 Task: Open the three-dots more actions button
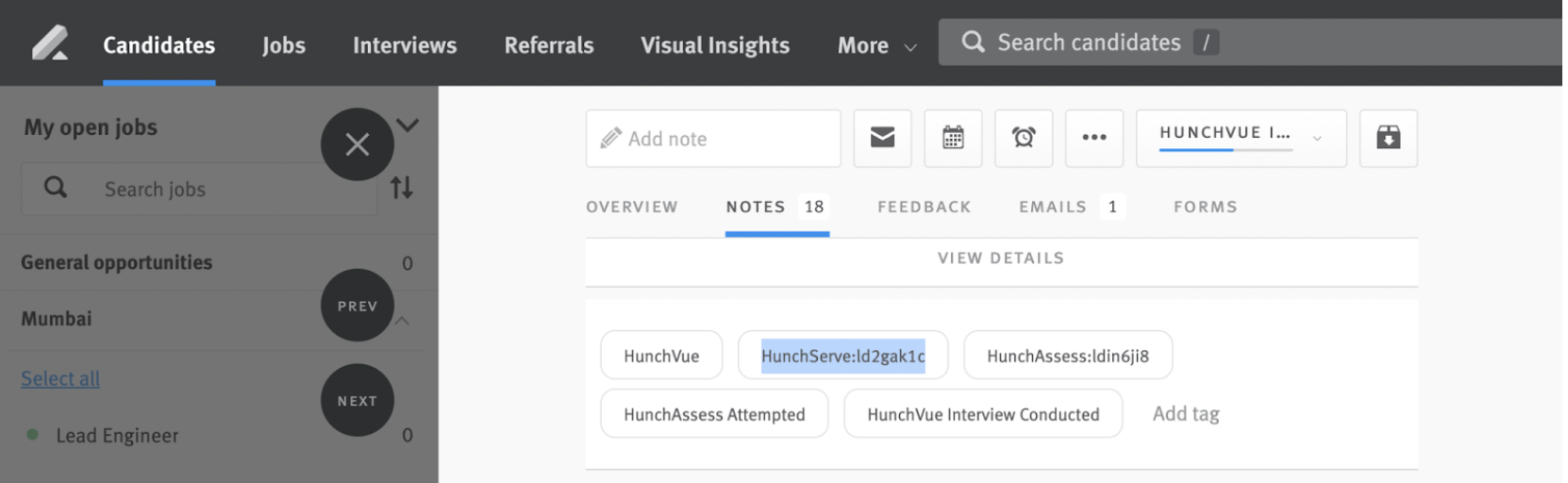point(1094,138)
